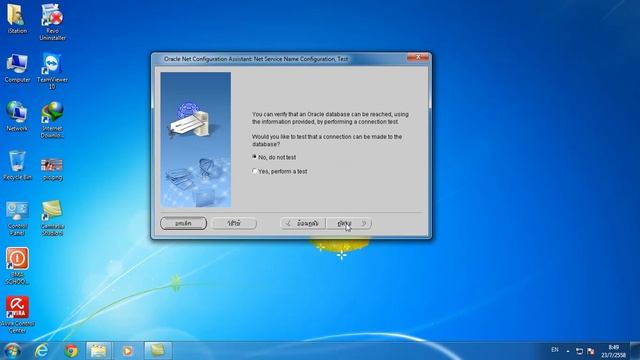
Task: Launch TeamViewer 10 from desktop
Action: click(52, 71)
